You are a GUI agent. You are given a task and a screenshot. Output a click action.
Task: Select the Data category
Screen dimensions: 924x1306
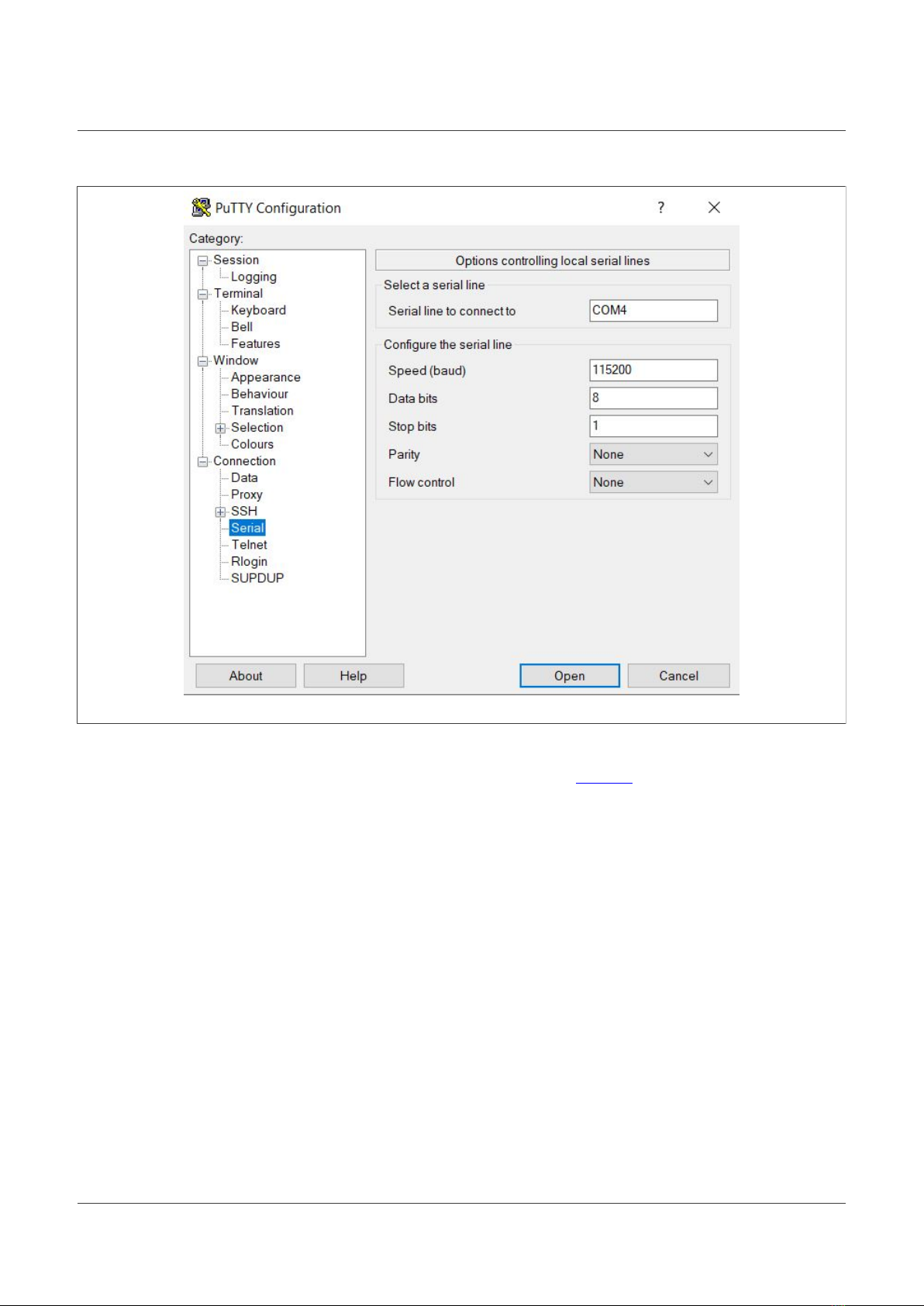coord(244,477)
